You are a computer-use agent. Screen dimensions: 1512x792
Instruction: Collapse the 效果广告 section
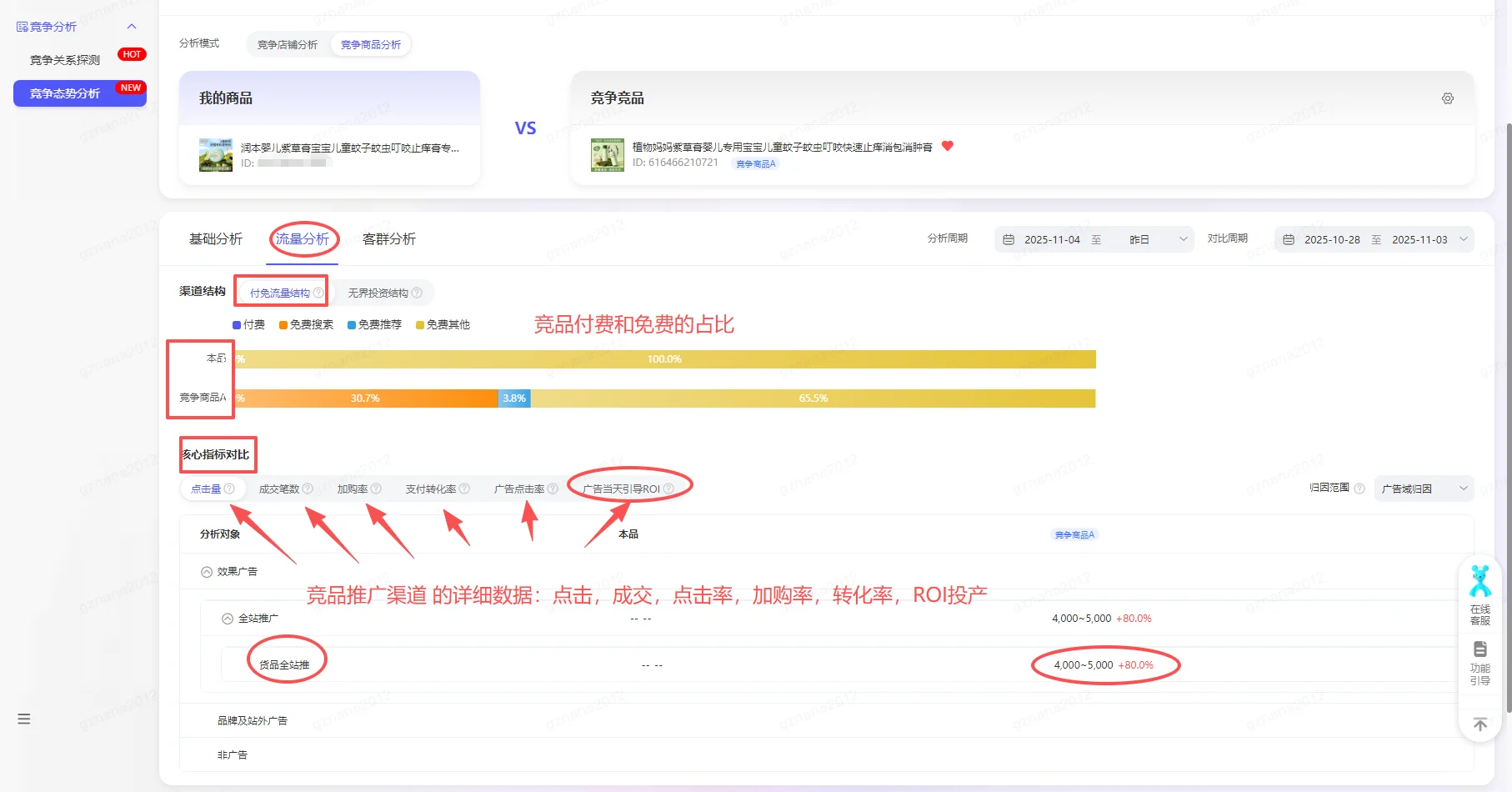coord(206,571)
